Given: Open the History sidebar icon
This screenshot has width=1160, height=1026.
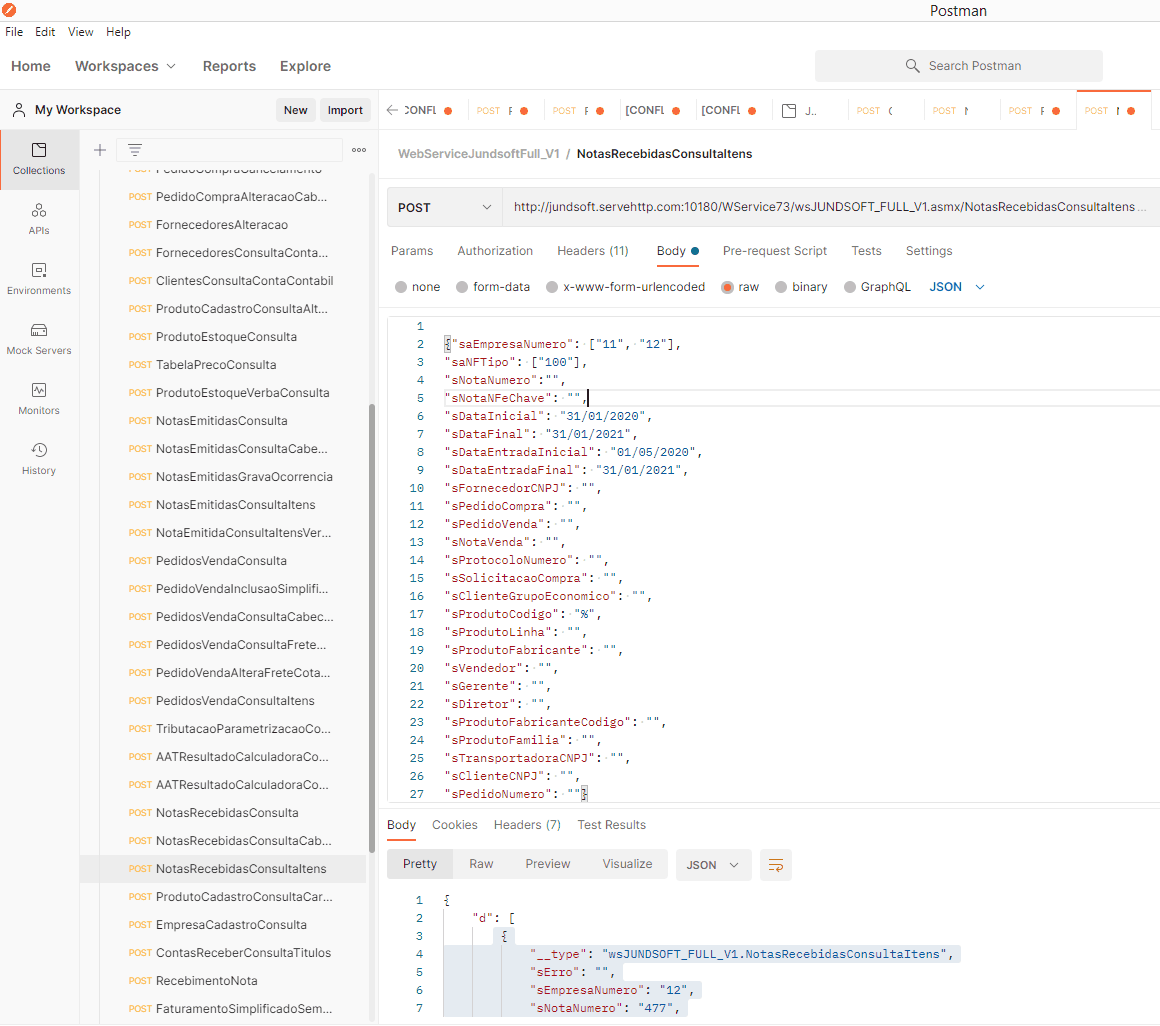Looking at the screenshot, I should 39,459.
